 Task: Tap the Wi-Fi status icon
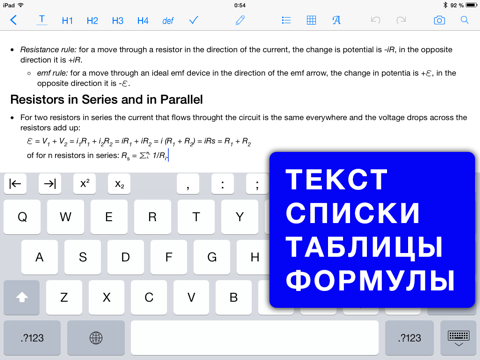(21, 5)
